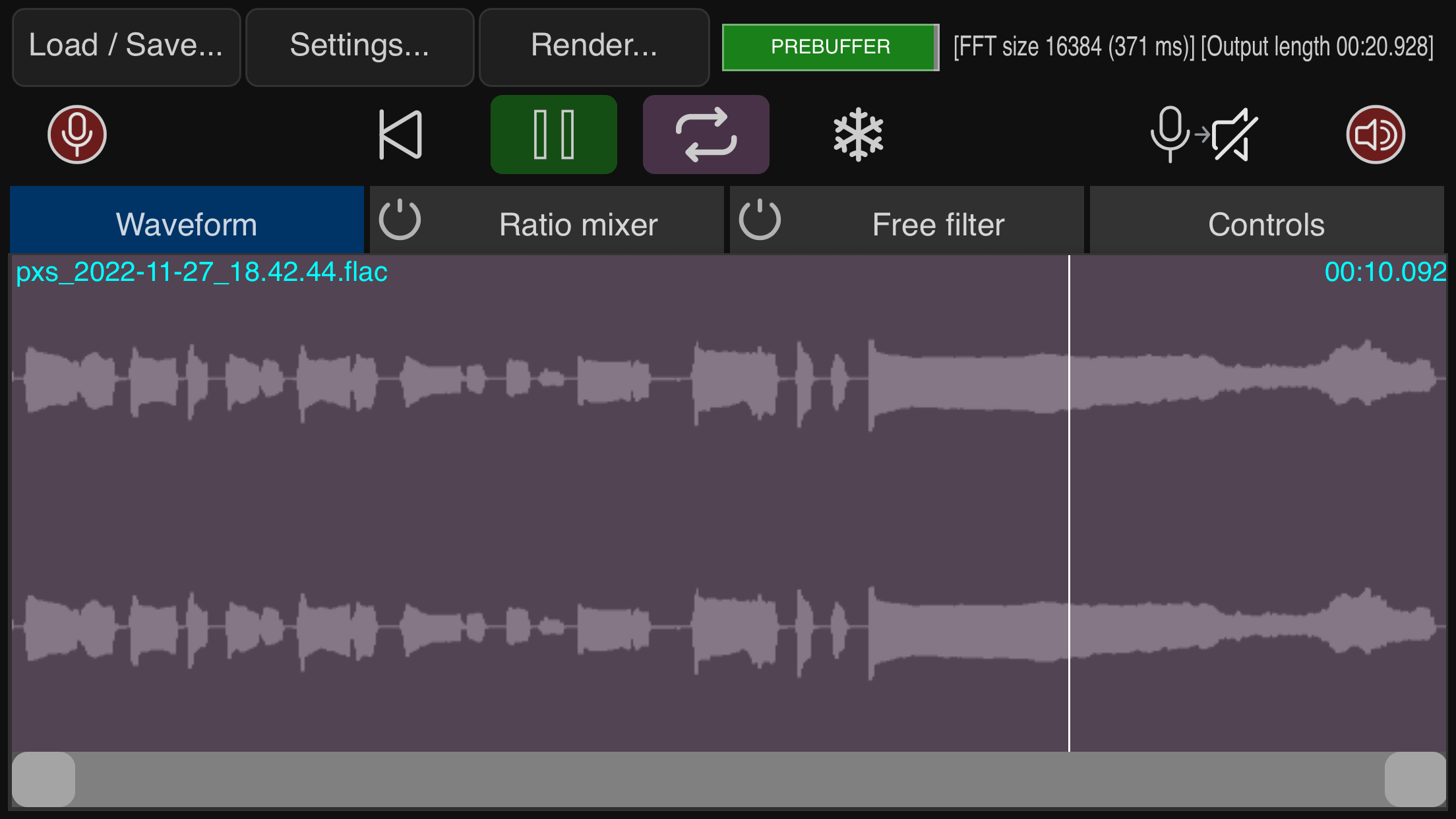Click the red speaker output button
Image resolution: width=1456 pixels, height=819 pixels.
1376,135
